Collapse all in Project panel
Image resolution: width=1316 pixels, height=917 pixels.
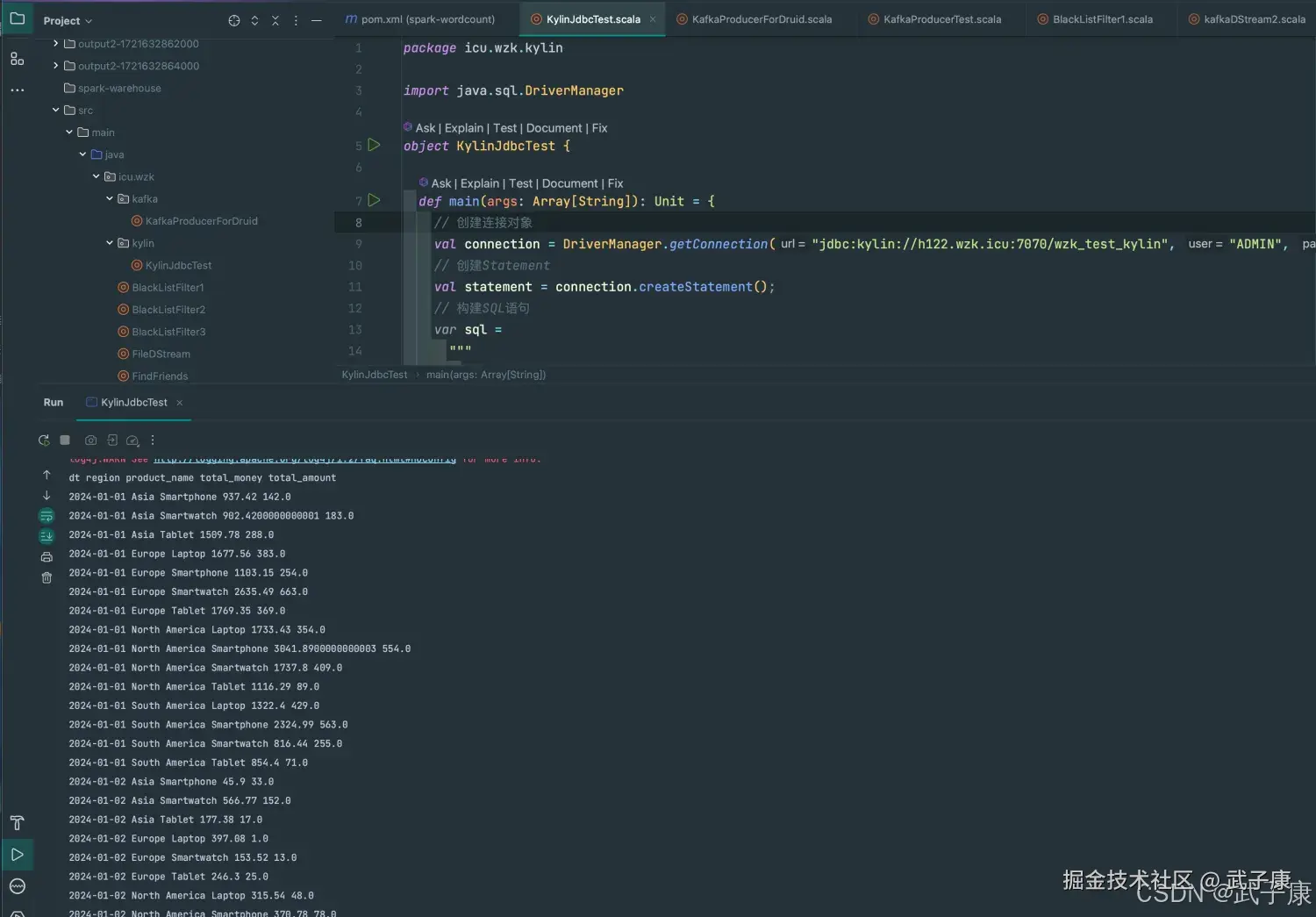click(x=275, y=20)
